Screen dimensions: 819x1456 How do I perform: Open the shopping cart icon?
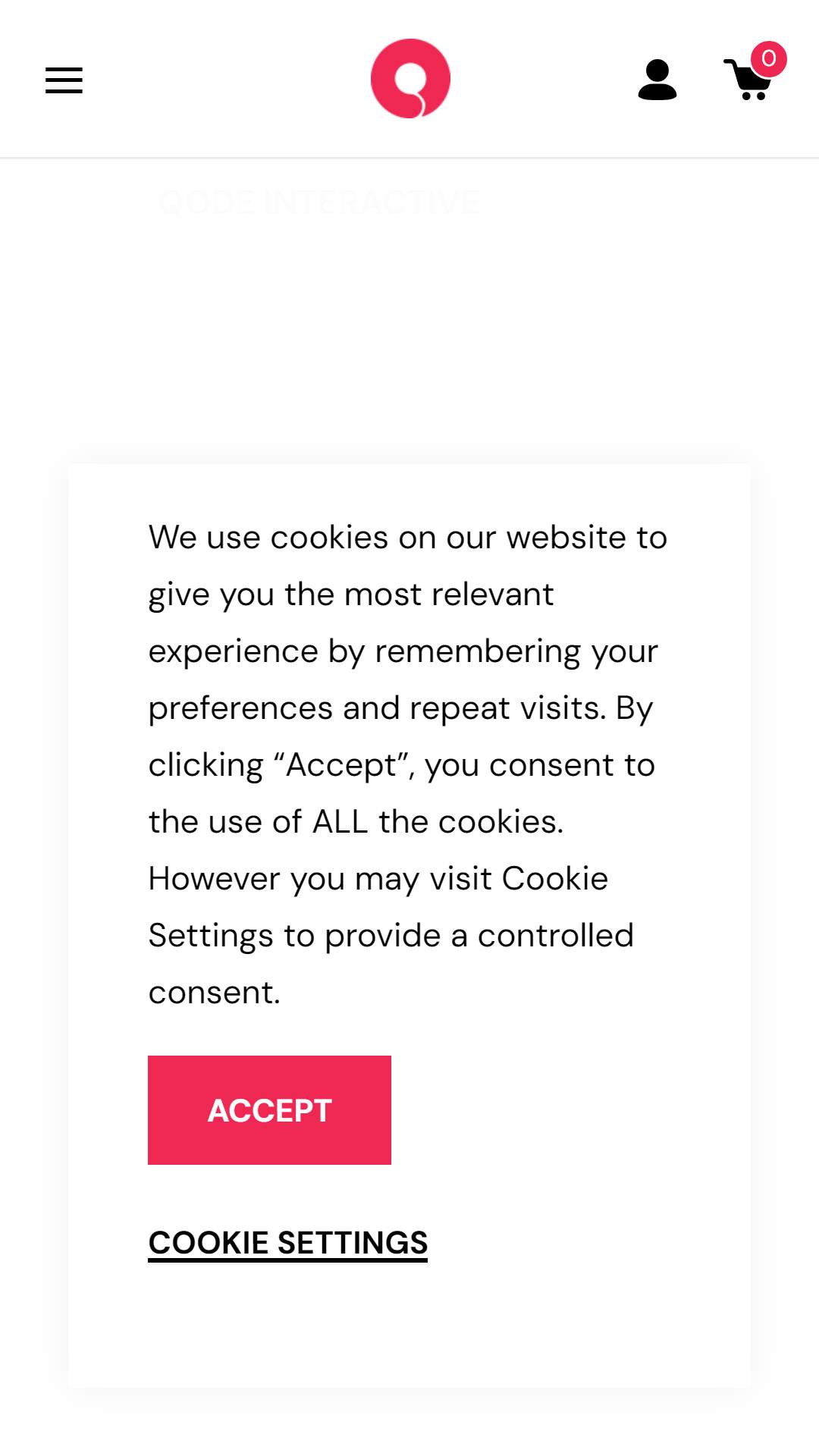tap(748, 80)
